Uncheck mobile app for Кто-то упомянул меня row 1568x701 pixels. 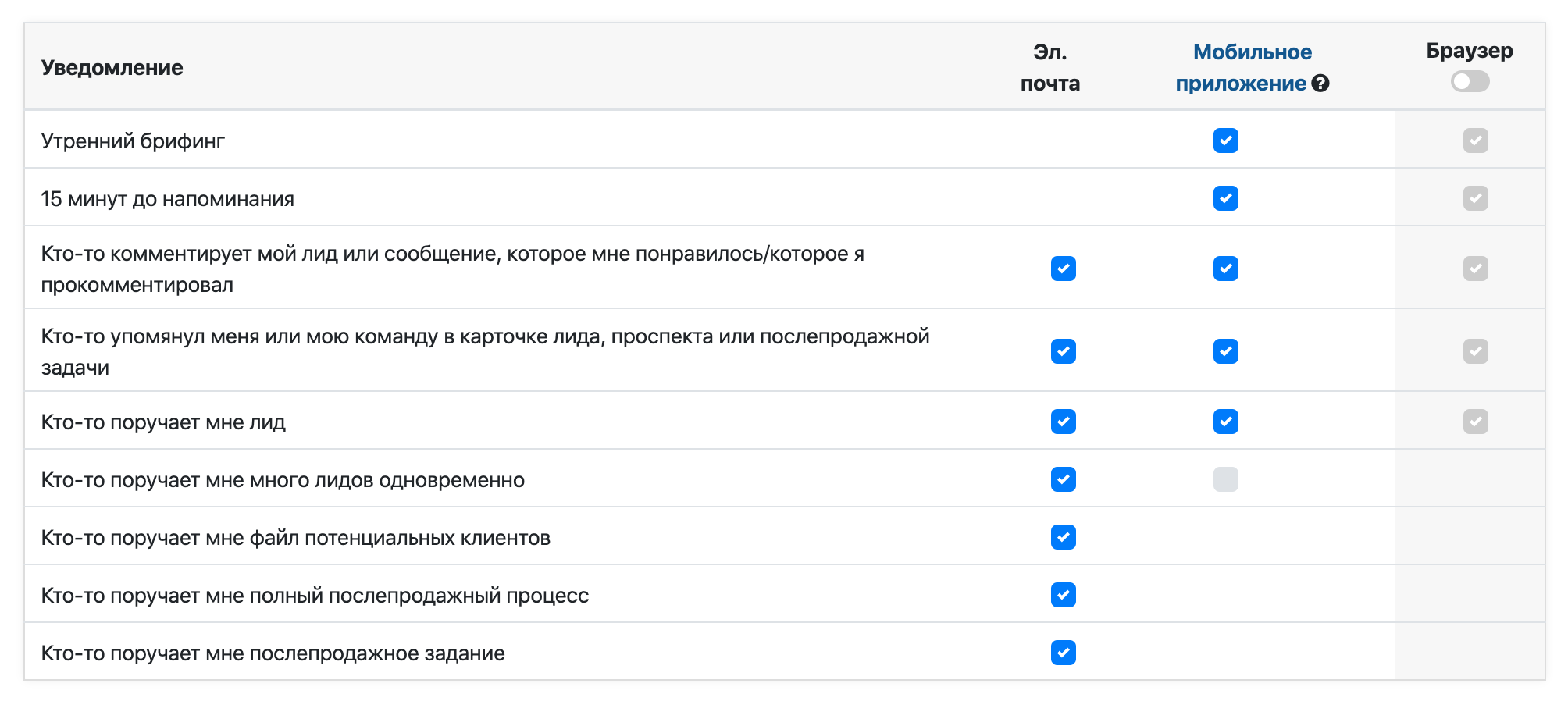click(x=1225, y=352)
